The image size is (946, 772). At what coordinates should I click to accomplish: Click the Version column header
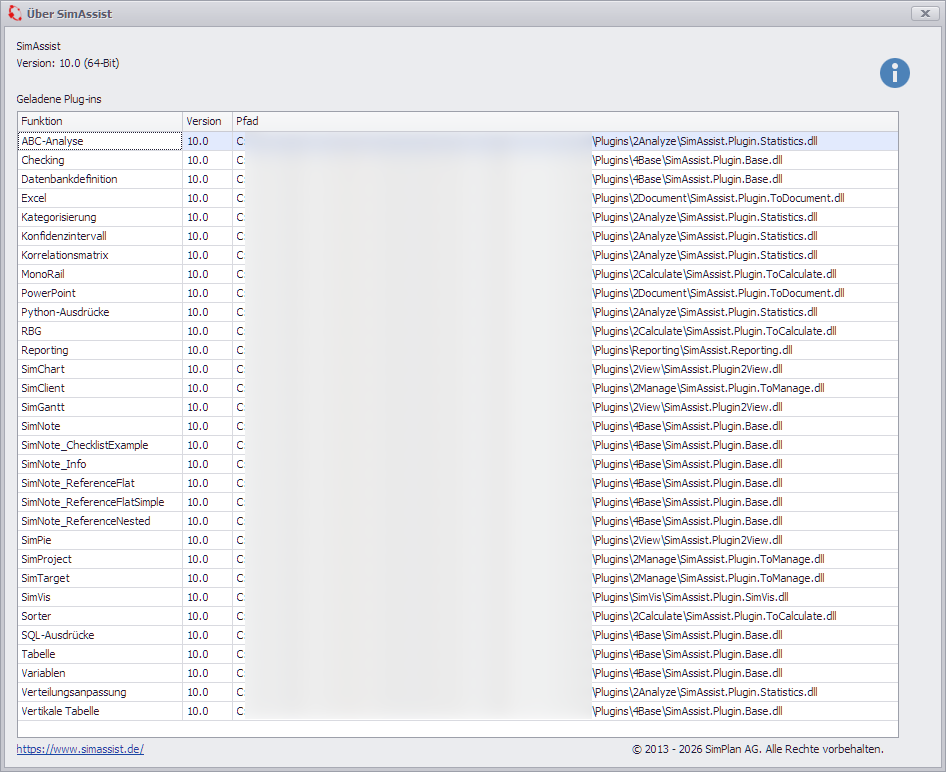[x=206, y=121]
